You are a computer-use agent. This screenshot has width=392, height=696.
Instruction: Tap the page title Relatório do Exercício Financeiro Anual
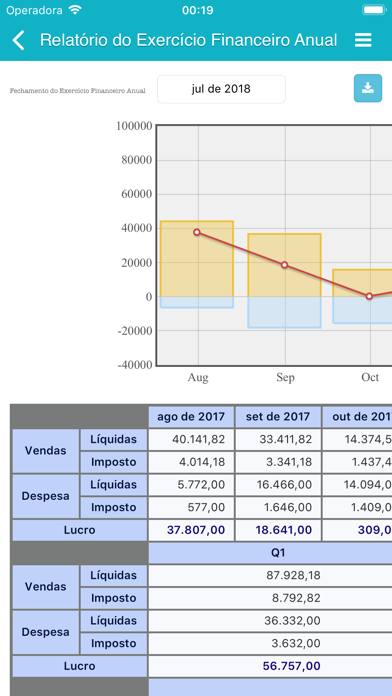coord(189,40)
